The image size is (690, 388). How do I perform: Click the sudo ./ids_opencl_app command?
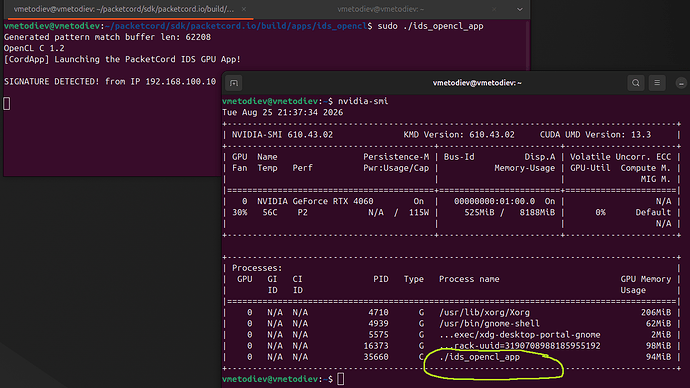[430, 26]
